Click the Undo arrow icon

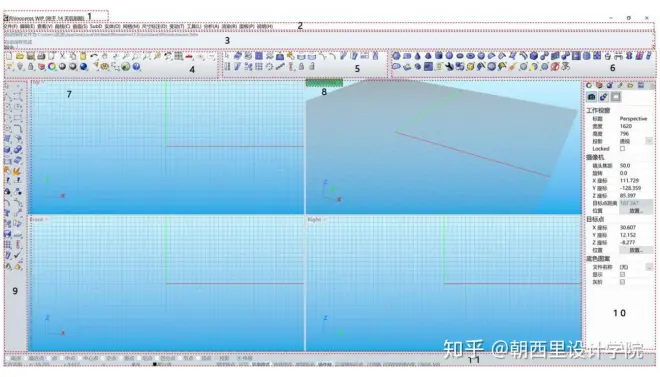tap(94, 56)
